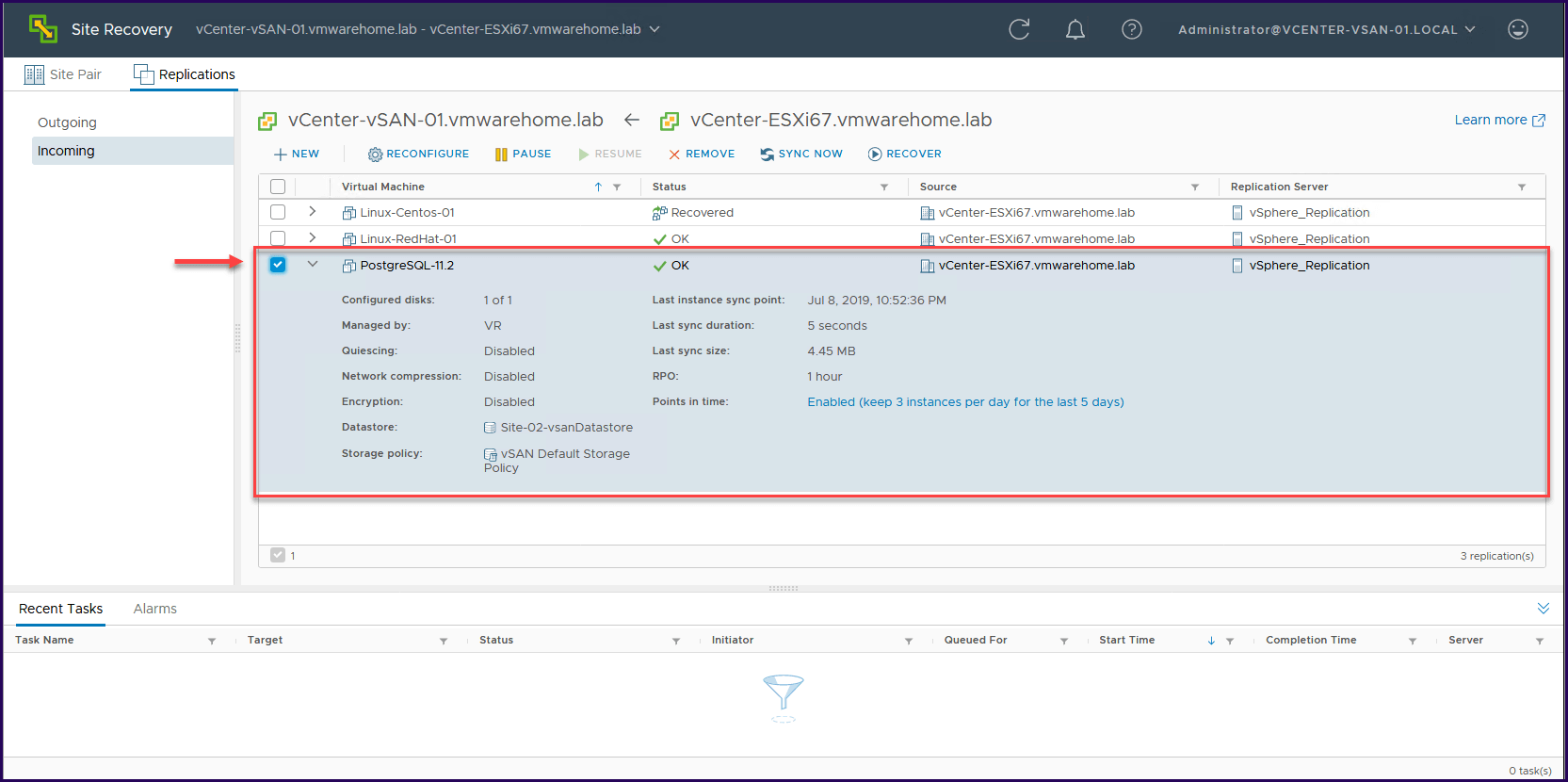The height and width of the screenshot is (782, 1568).
Task: Collapse PostgreSQL-11.2 replication details
Action: pyautogui.click(x=313, y=265)
